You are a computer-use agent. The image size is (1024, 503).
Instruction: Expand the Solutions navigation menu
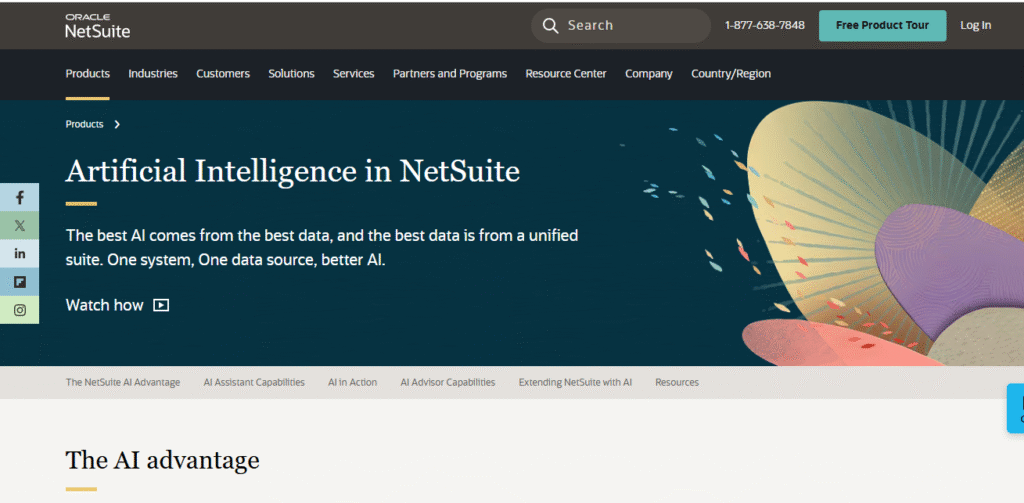click(x=291, y=74)
